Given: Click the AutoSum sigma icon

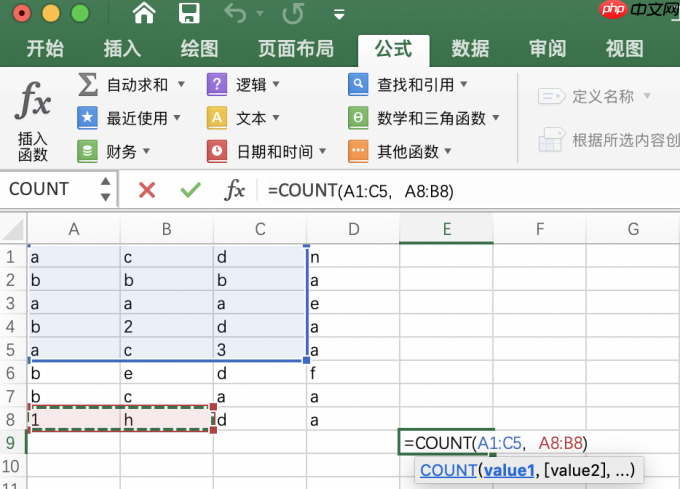Looking at the screenshot, I should (x=88, y=84).
